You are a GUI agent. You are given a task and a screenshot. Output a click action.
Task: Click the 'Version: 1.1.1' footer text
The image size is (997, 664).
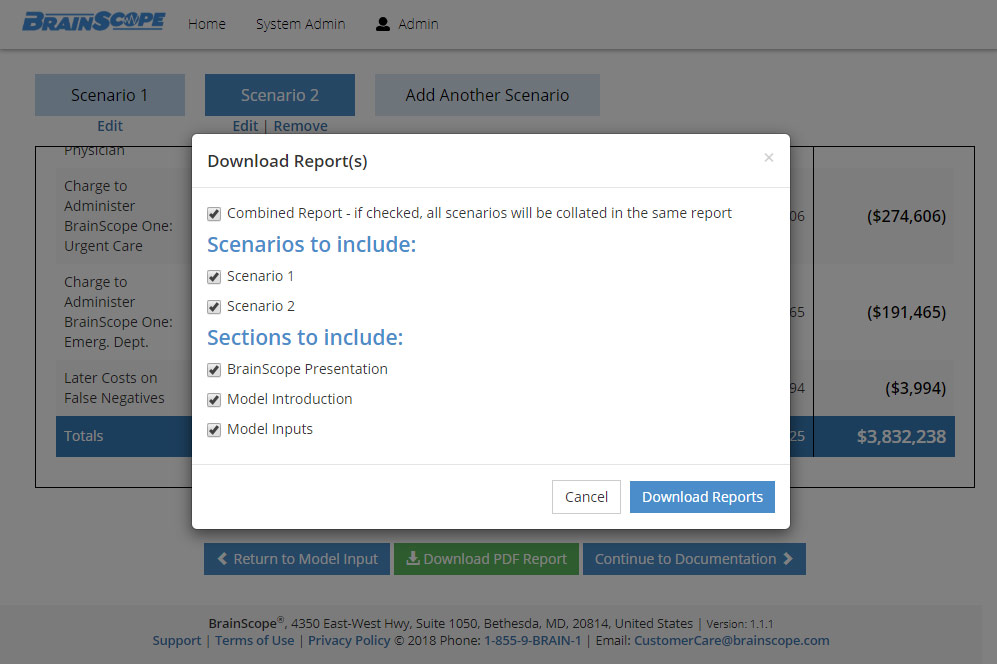pyautogui.click(x=739, y=624)
